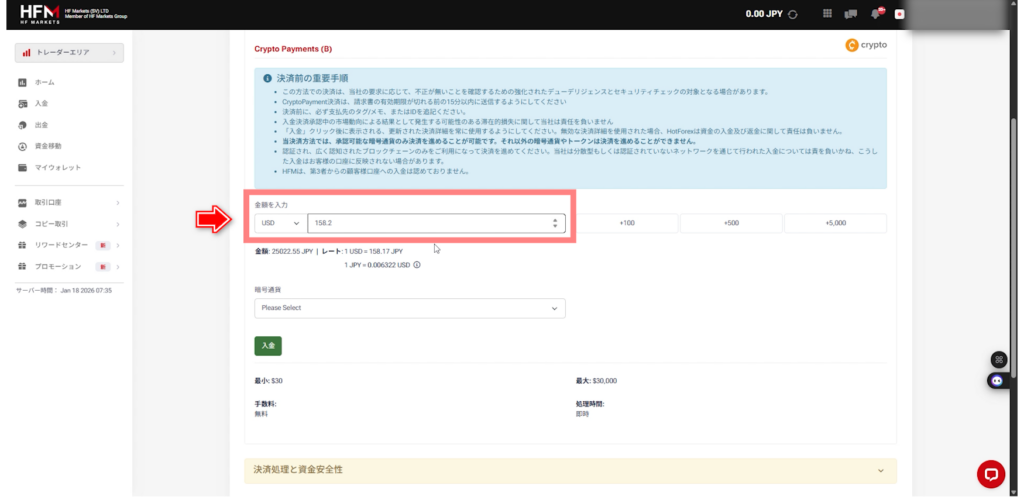Viewport: 1024px width, 503px height.
Task: Open the red live chat bubble
Action: [x=990, y=474]
